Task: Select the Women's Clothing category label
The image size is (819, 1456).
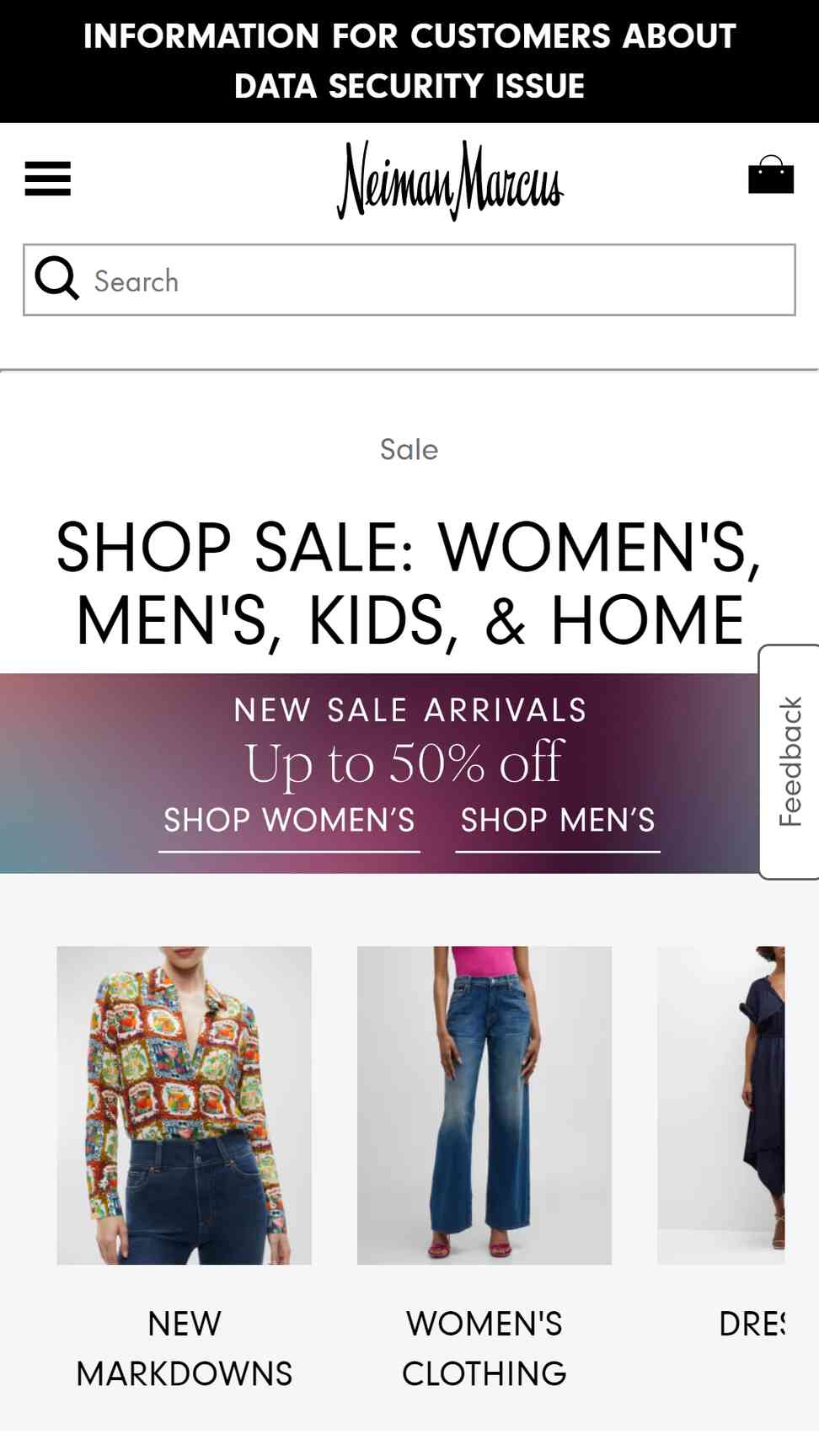Action: [484, 1348]
